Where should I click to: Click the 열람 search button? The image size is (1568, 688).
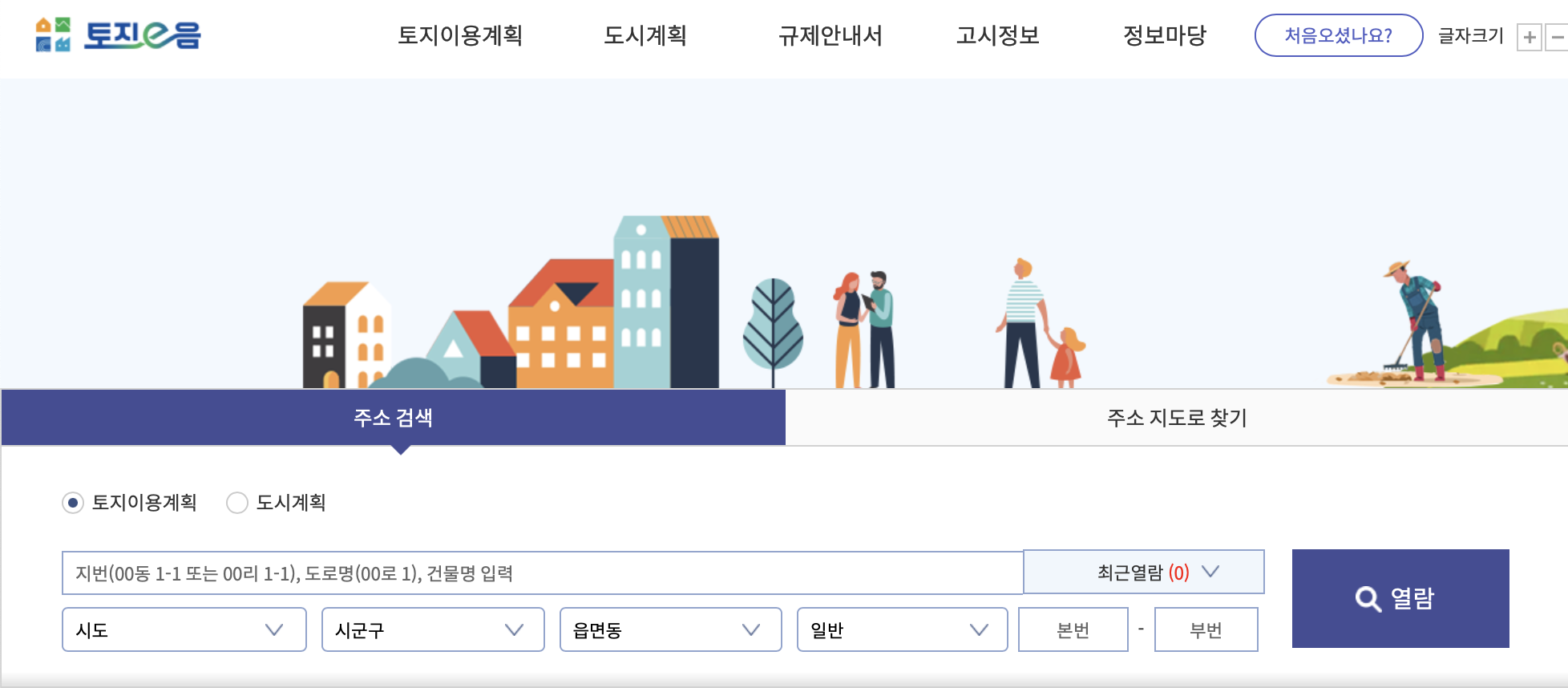click(1400, 598)
